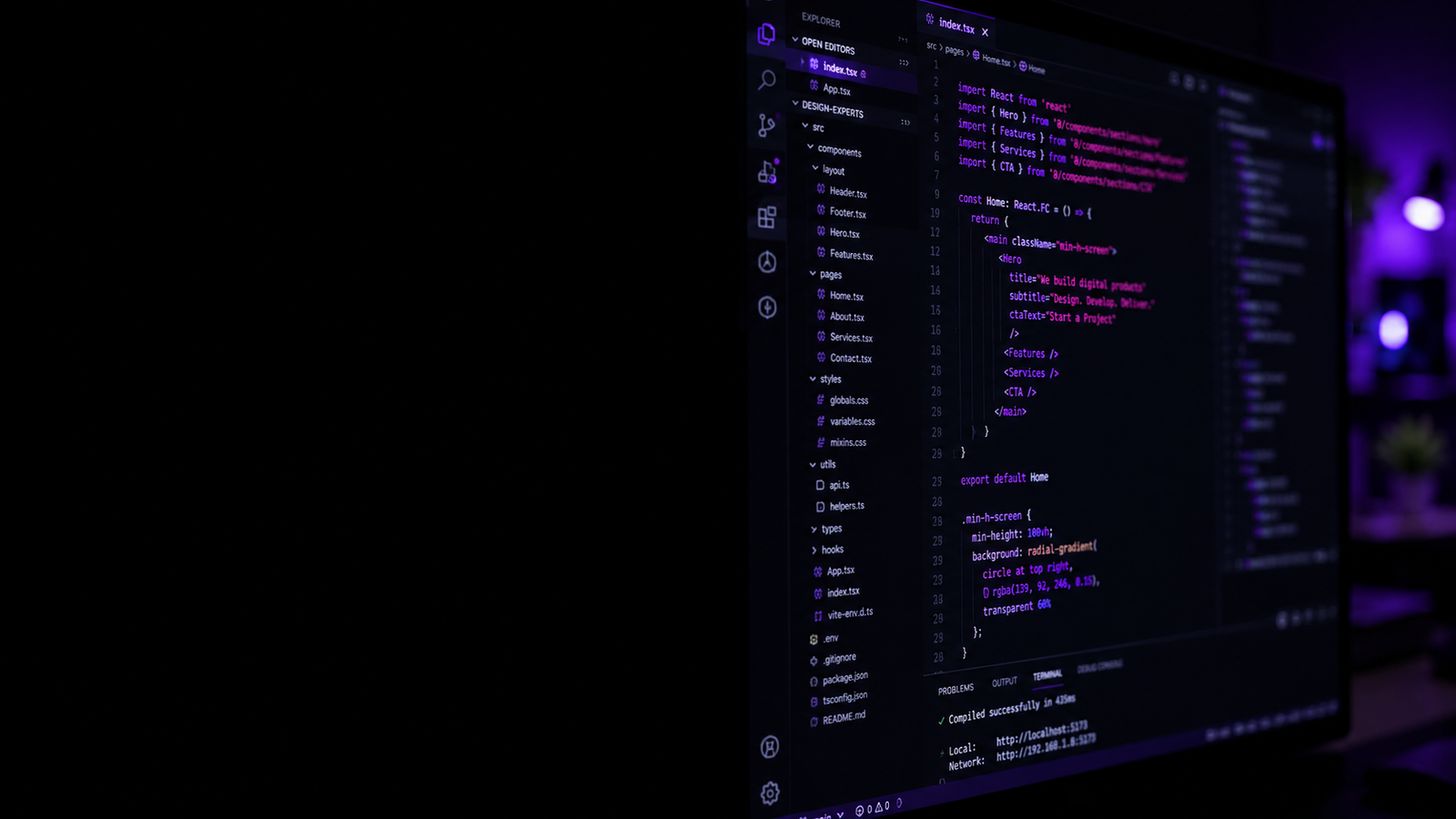Open the Extensions squares icon
This screenshot has width=1456, height=819.
coord(767,217)
